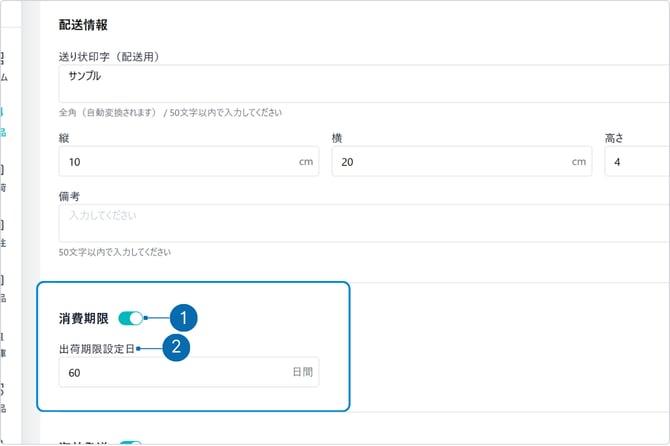This screenshot has height=446, width=670.
Task: Click into the 備考 notes field
Action: click(x=364, y=223)
